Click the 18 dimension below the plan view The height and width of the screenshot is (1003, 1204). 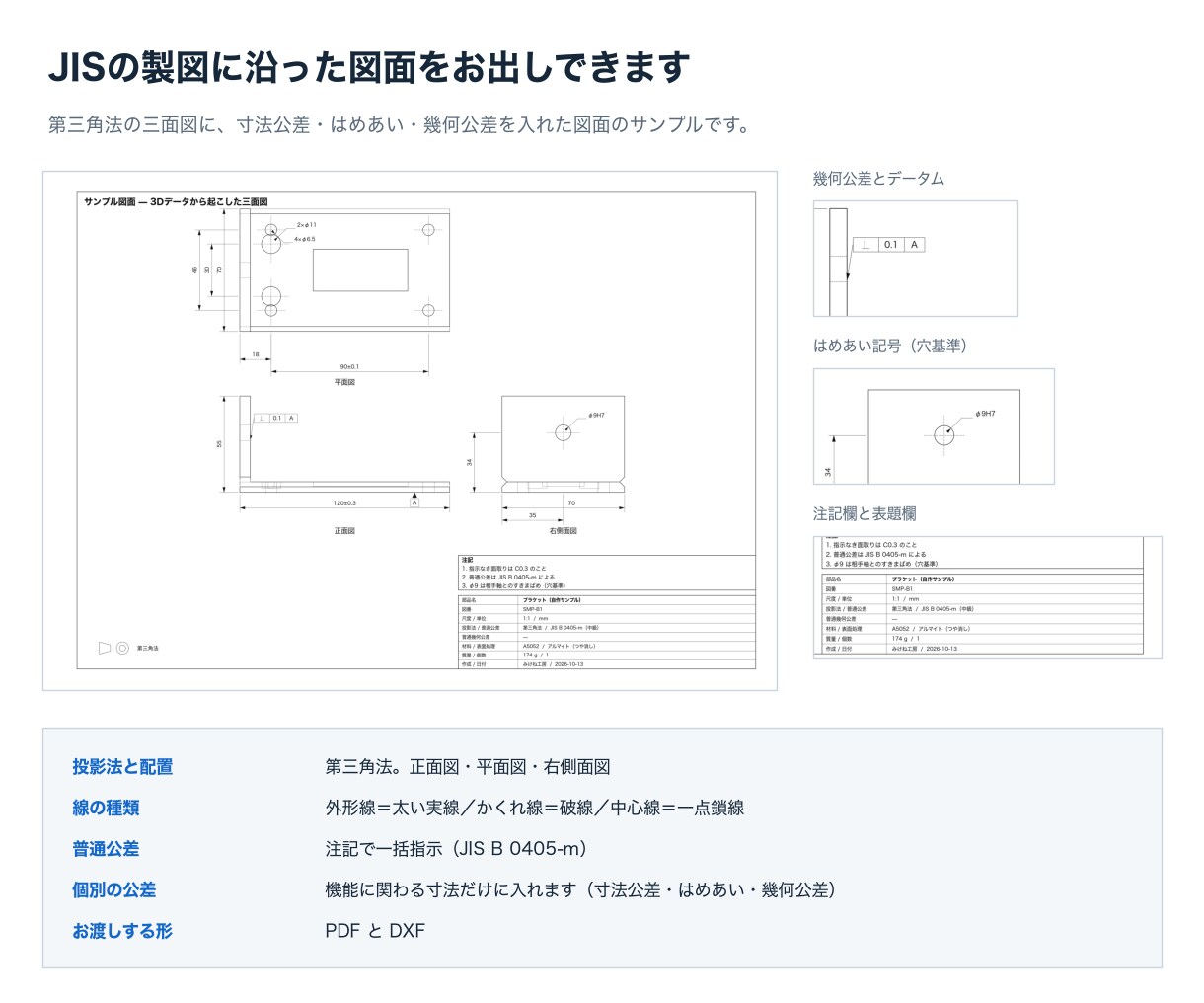[256, 355]
